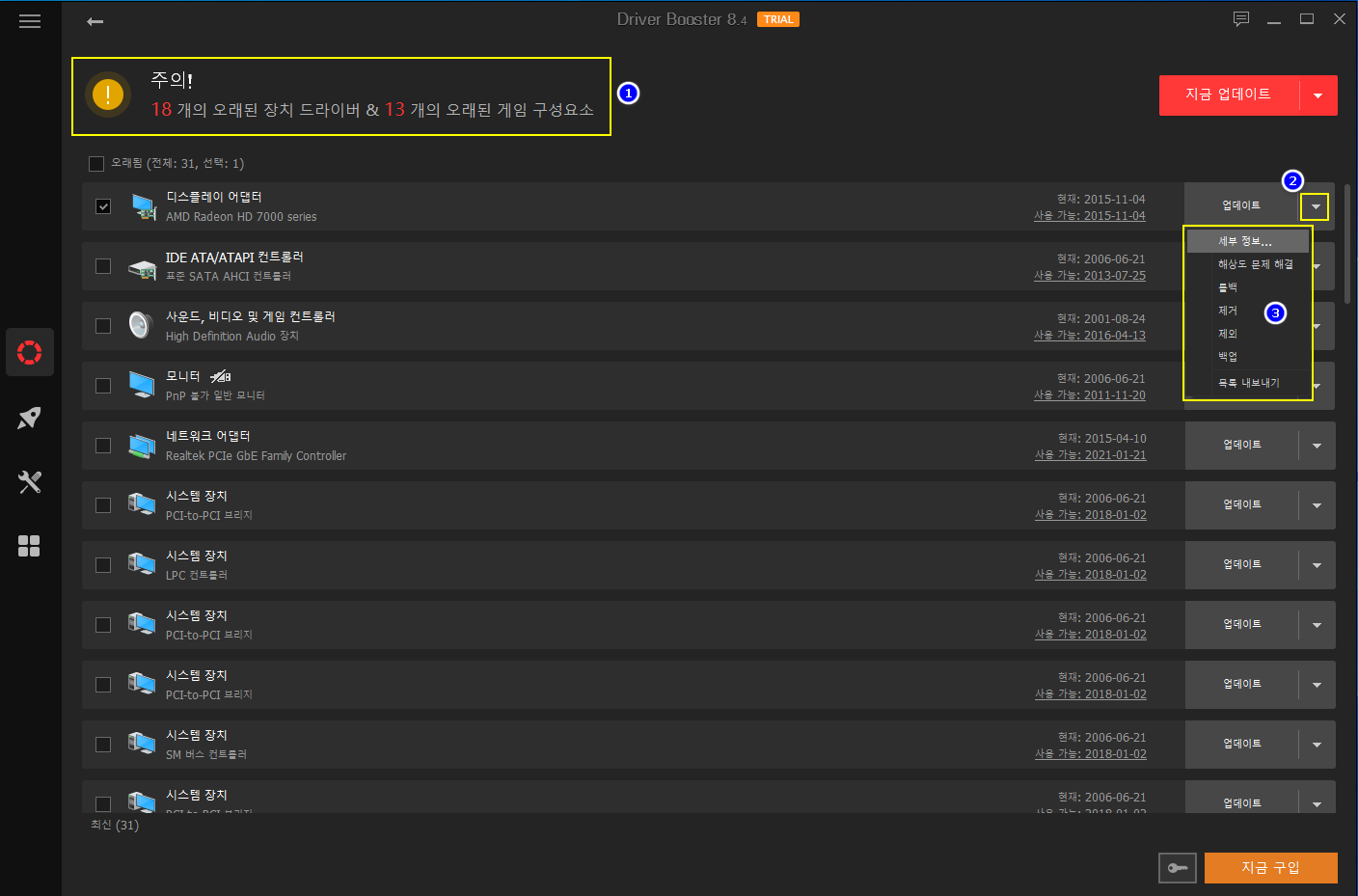Expand the SM 버스 컨트롤러 update dropdown arrow

pyautogui.click(x=1317, y=745)
